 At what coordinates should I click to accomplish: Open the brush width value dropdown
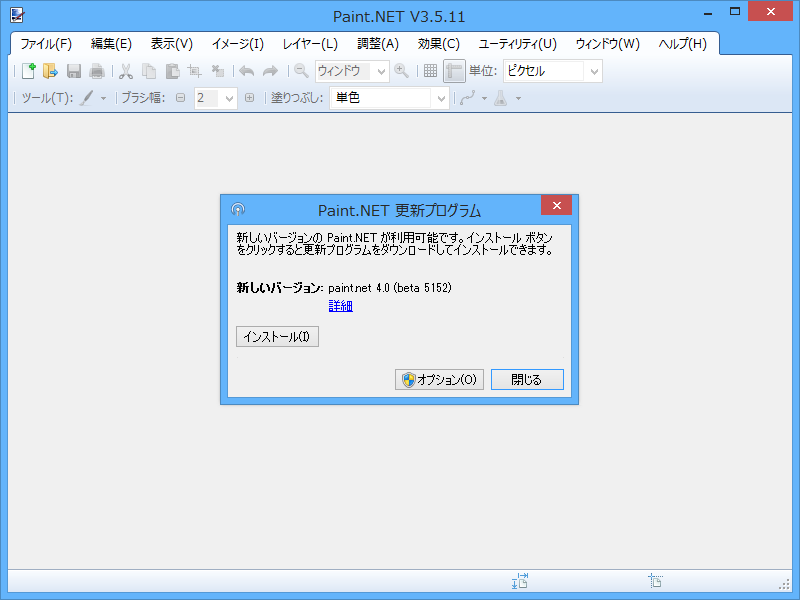(x=229, y=98)
